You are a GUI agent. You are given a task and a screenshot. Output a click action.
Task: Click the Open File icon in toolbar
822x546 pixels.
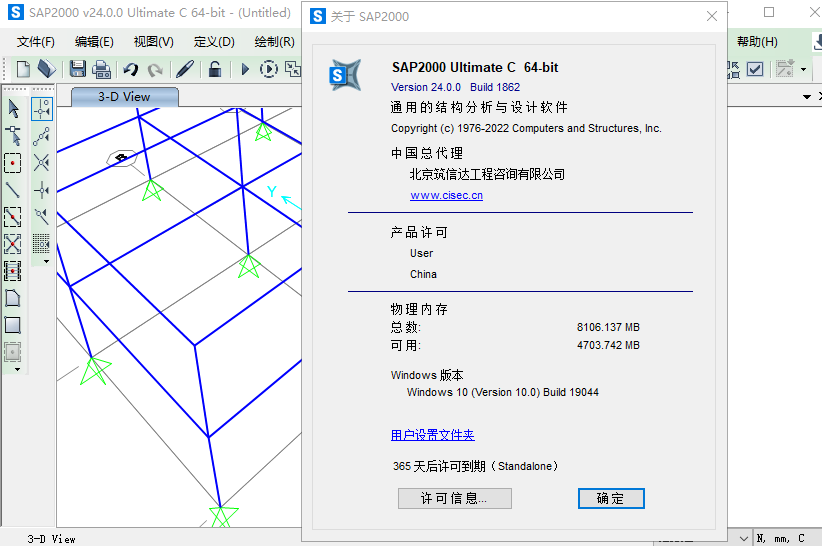pyautogui.click(x=47, y=69)
